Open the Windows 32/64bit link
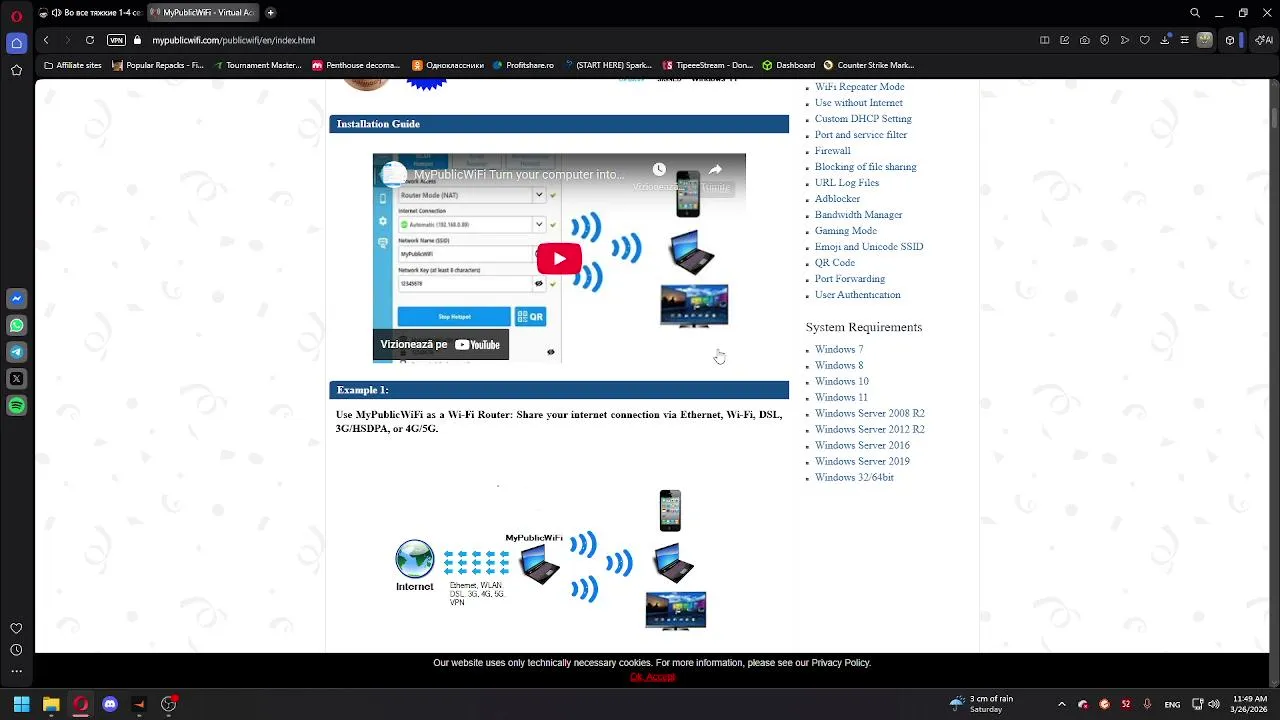The image size is (1280, 720). pos(854,478)
